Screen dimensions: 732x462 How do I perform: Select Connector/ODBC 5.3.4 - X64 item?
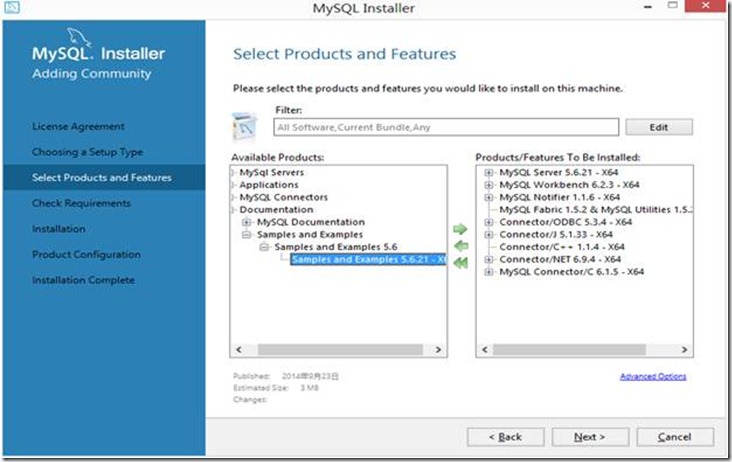565,222
